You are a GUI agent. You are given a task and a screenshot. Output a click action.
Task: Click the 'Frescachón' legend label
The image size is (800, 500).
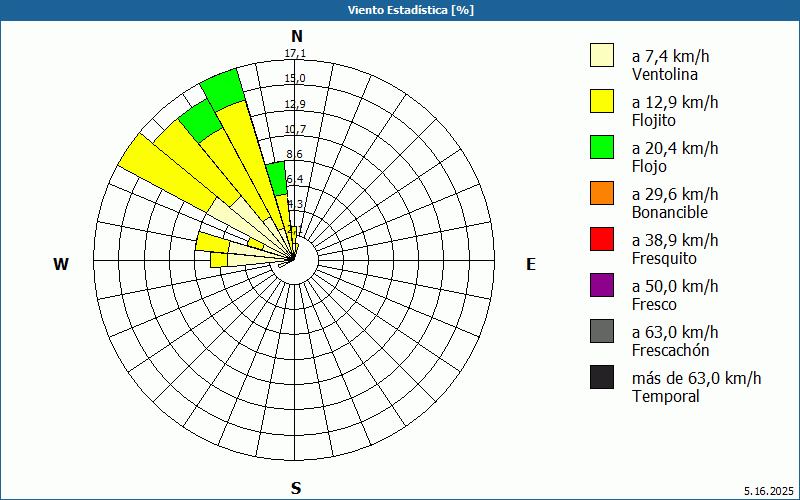pos(670,351)
